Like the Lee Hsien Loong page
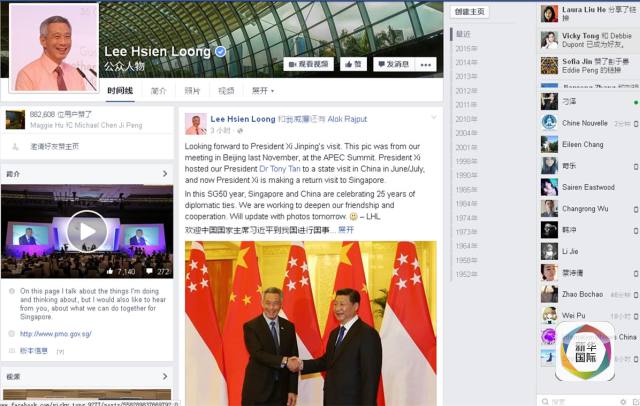The width and height of the screenshot is (640, 406). (353, 64)
